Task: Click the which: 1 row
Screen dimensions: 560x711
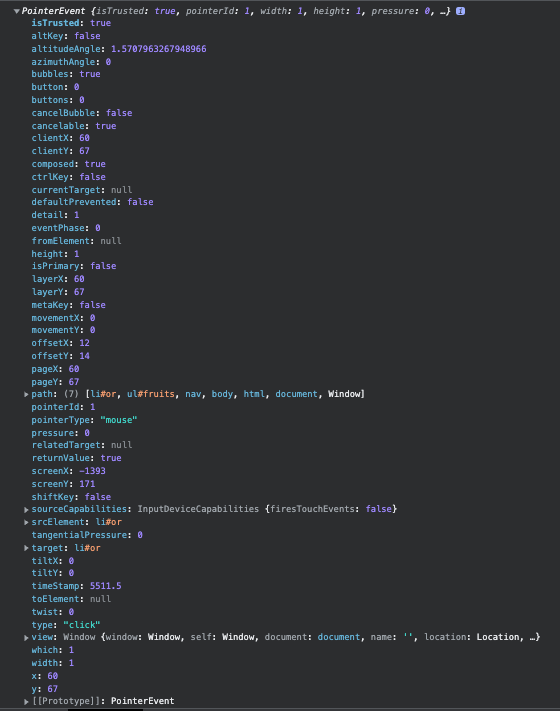Action: click(x=53, y=650)
